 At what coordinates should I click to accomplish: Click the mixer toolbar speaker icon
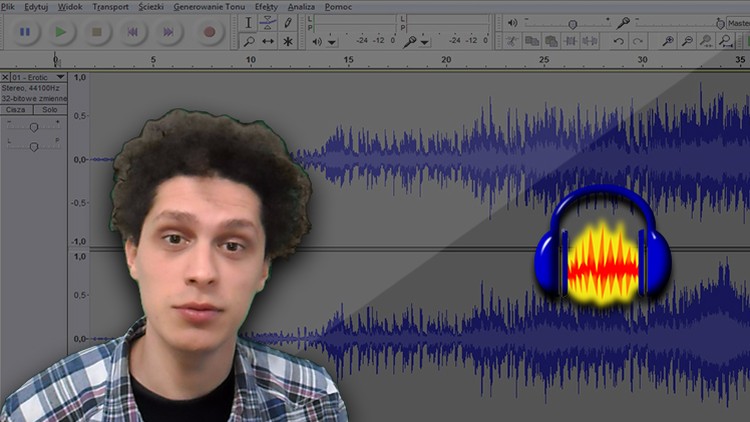512,22
